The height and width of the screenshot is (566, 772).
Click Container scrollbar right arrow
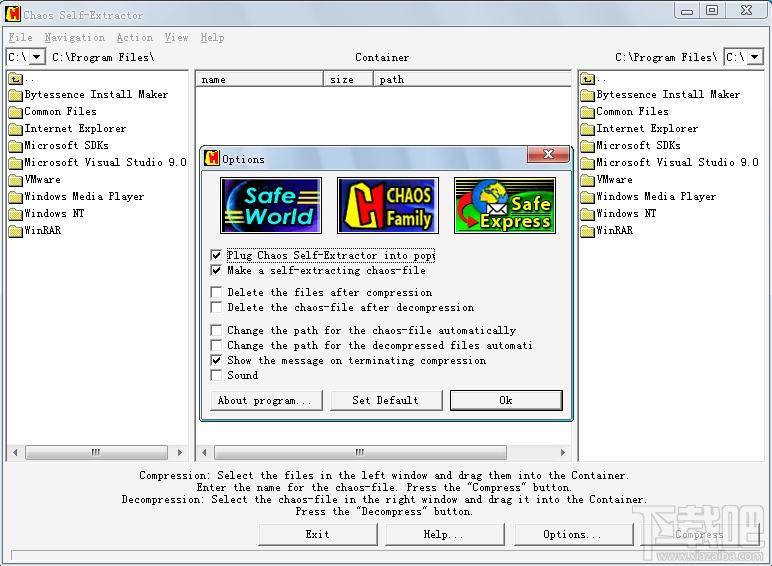coord(563,452)
